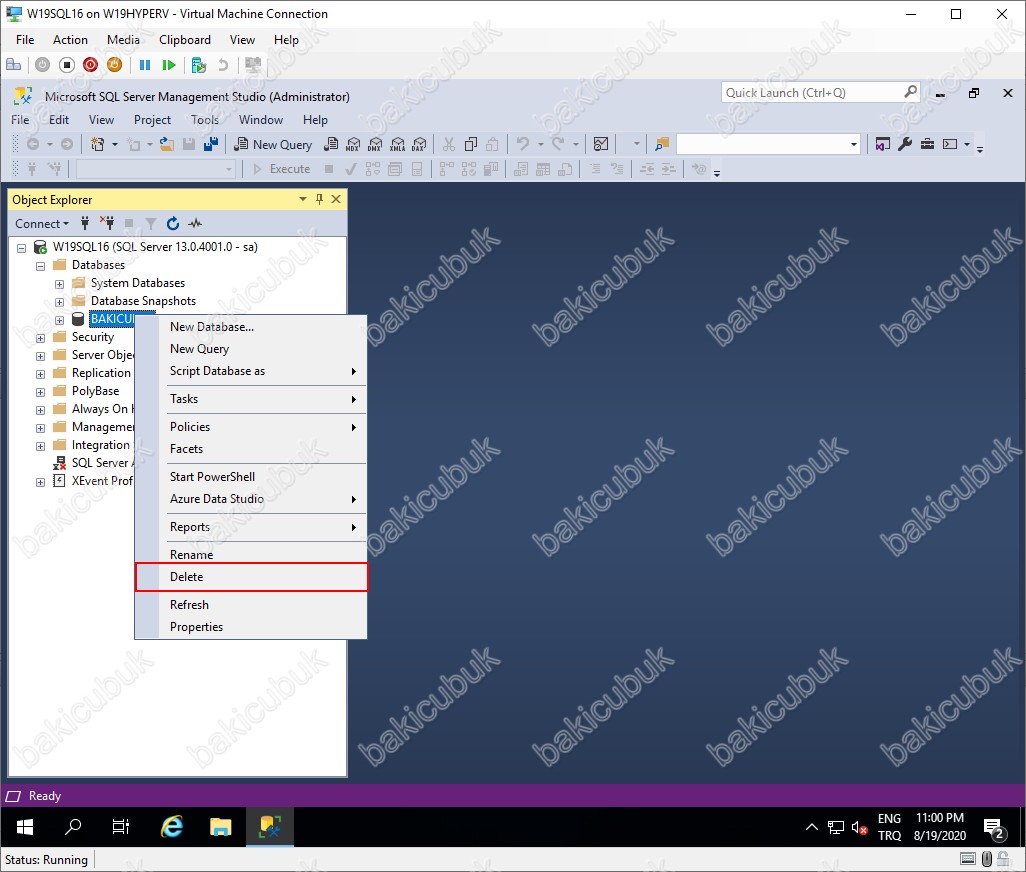Image resolution: width=1026 pixels, height=872 pixels.
Task: Click the orange VM Save state icon
Action: [x=115, y=65]
